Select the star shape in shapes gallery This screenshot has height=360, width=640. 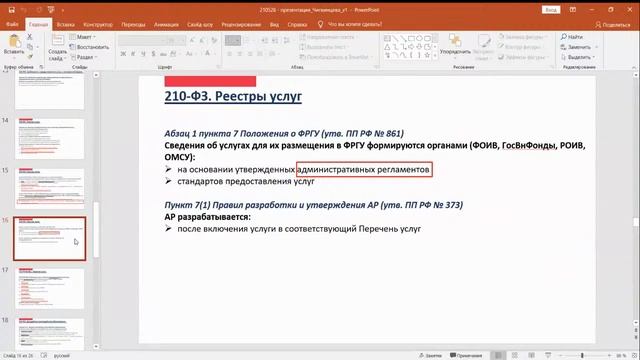pyautogui.click(x=427, y=55)
